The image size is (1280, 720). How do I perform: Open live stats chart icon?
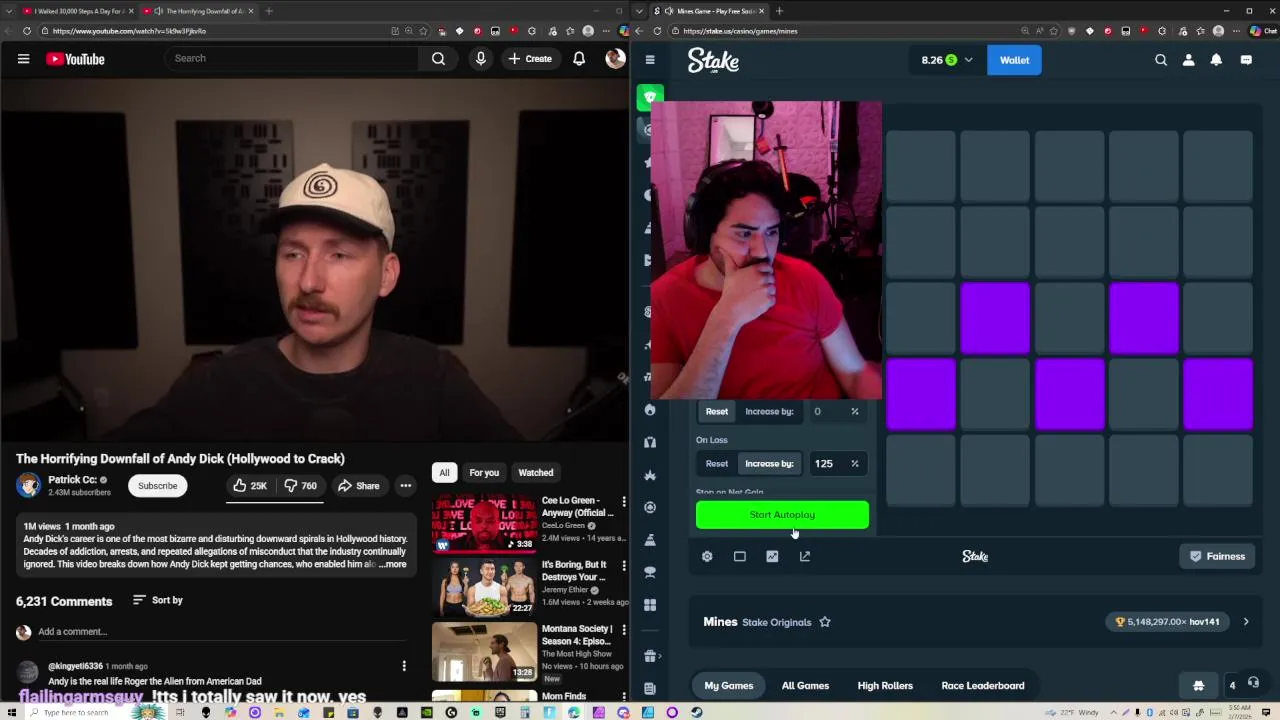pos(772,556)
